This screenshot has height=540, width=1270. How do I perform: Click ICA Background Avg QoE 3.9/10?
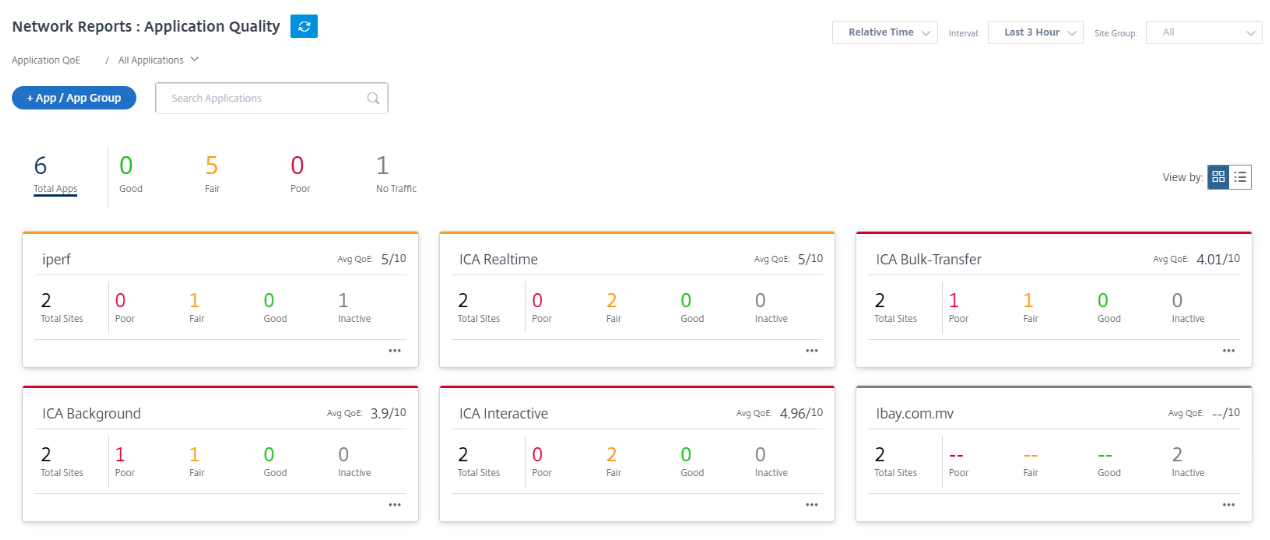(x=389, y=412)
